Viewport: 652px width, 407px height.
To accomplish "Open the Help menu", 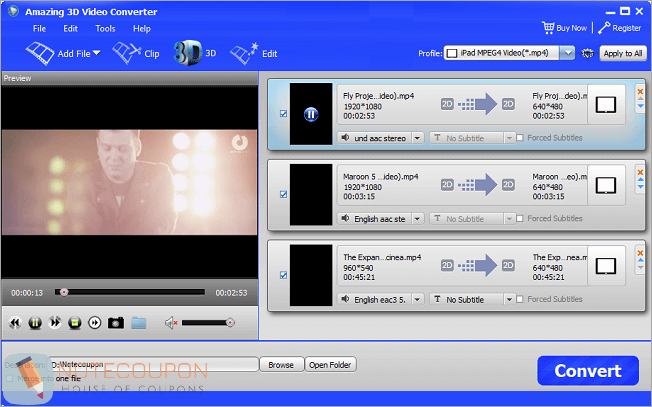I will 142,29.
